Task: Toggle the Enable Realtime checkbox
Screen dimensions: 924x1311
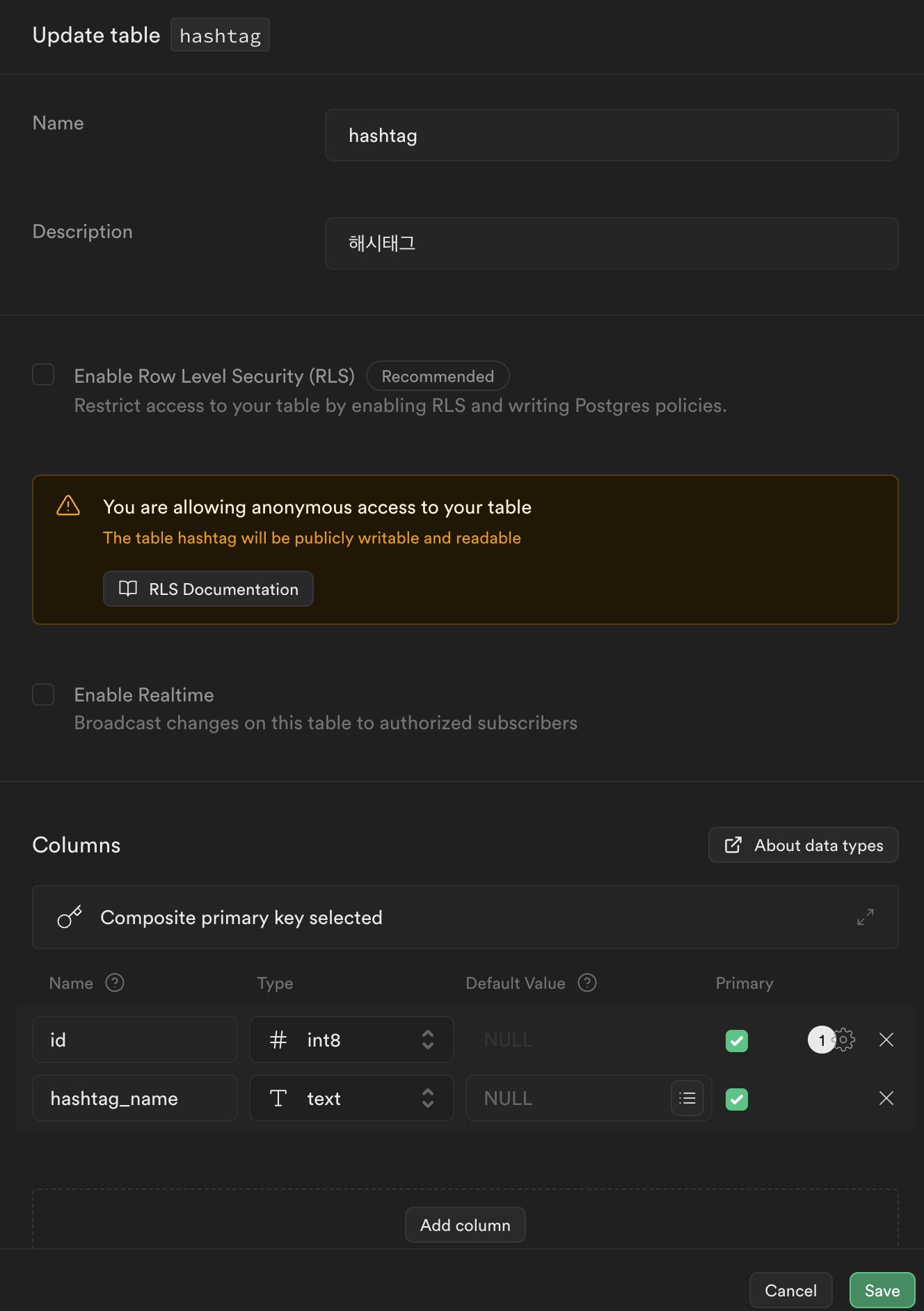Action: point(43,694)
